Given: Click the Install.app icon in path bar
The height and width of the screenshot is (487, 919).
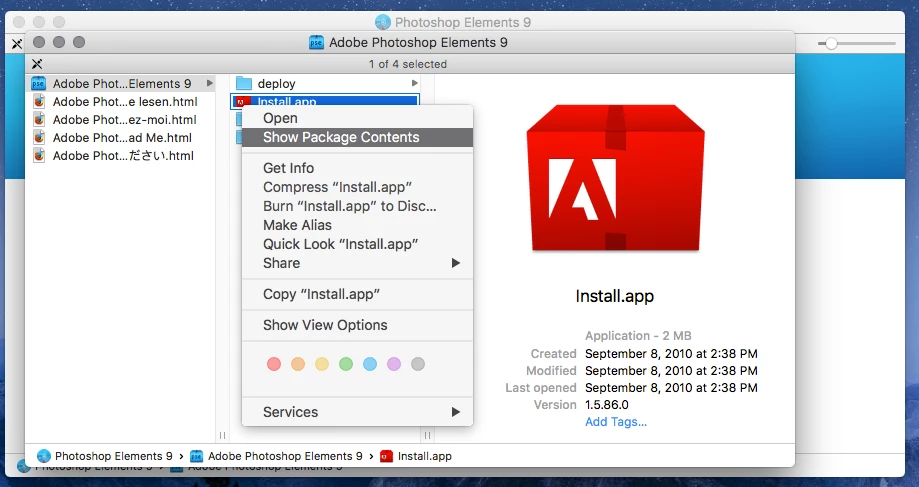Looking at the screenshot, I should tap(386, 456).
